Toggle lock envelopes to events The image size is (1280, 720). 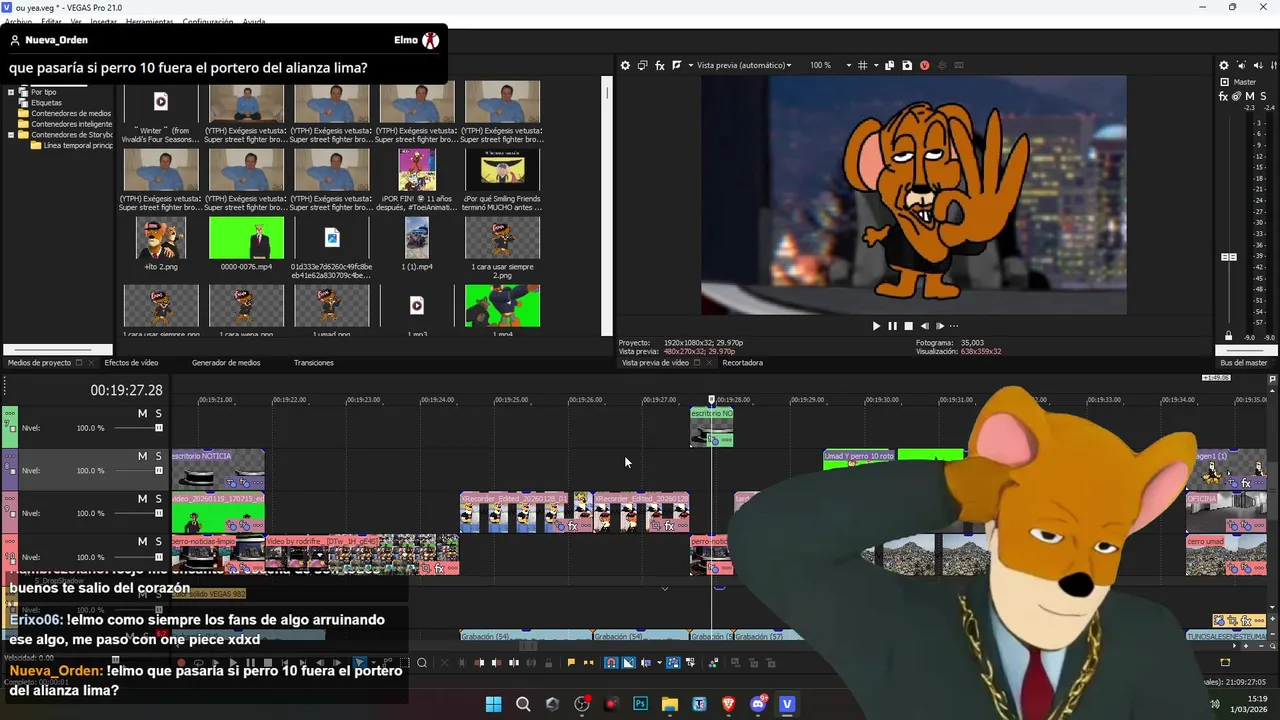click(674, 662)
